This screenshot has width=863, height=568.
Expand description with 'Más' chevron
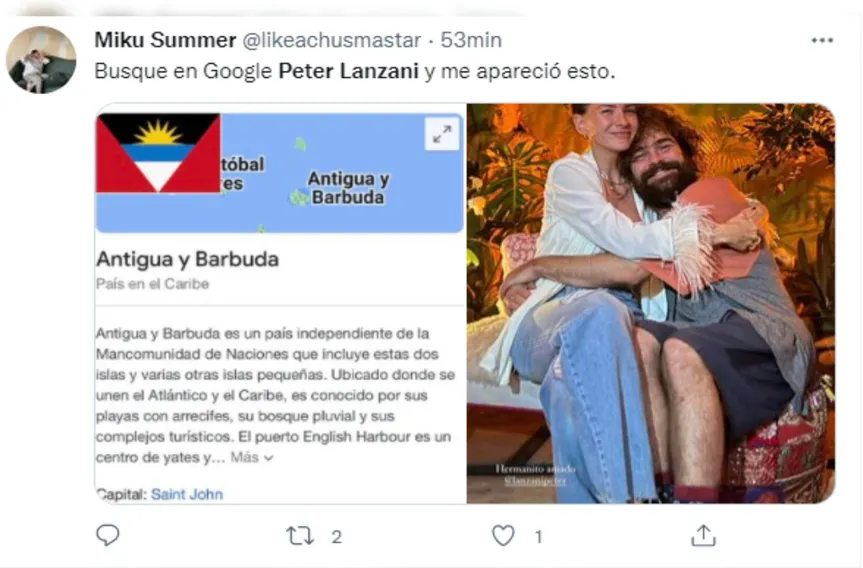coord(252,457)
